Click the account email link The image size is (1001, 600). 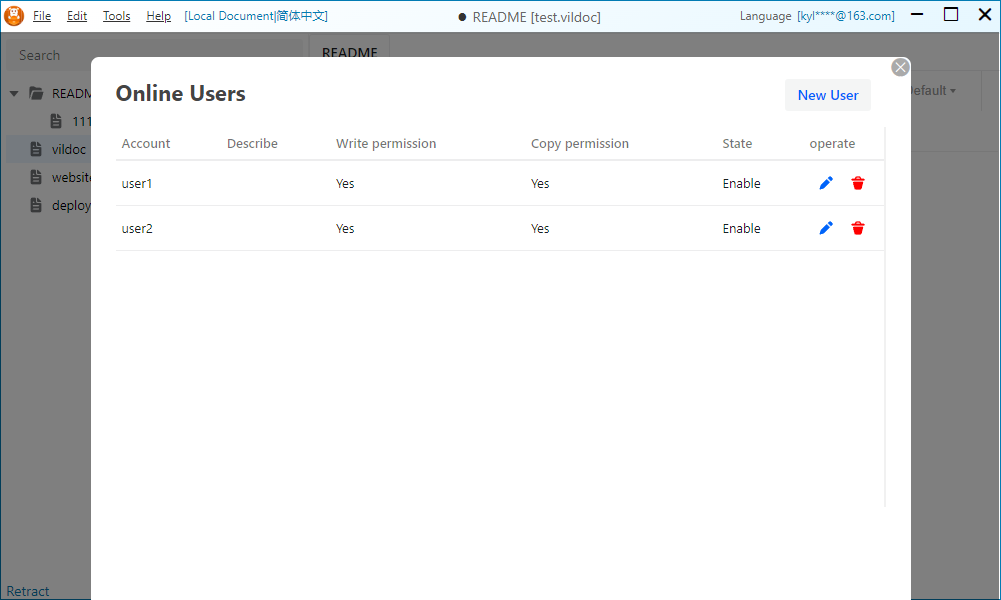(846, 16)
